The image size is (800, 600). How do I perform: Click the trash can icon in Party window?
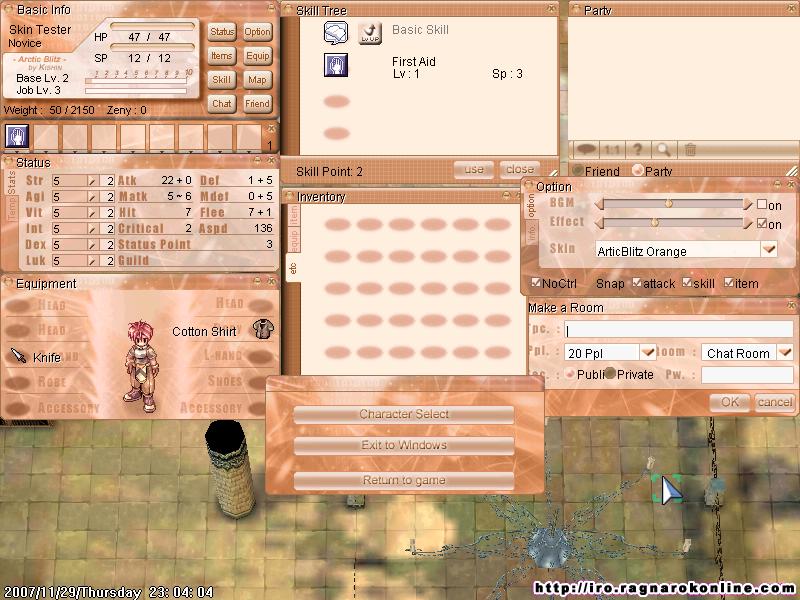[690, 149]
